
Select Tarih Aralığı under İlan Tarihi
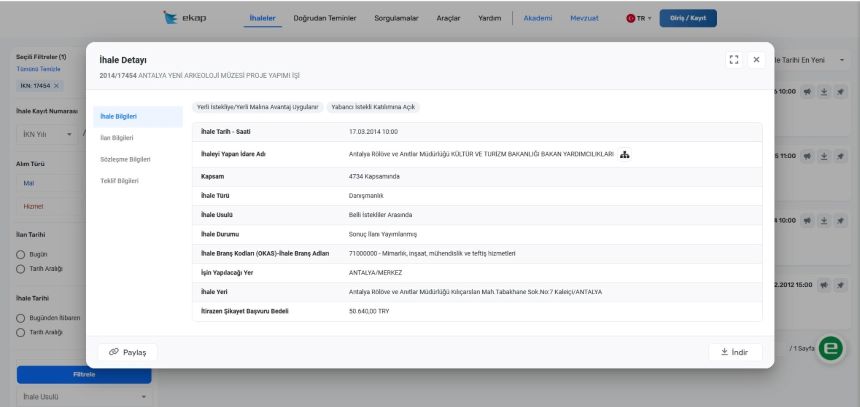point(21,269)
